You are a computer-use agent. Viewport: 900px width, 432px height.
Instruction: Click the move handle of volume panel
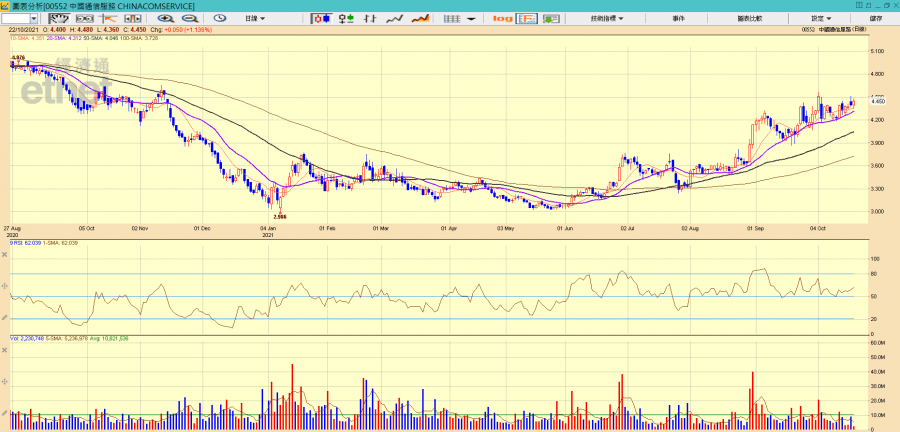(x=5, y=381)
